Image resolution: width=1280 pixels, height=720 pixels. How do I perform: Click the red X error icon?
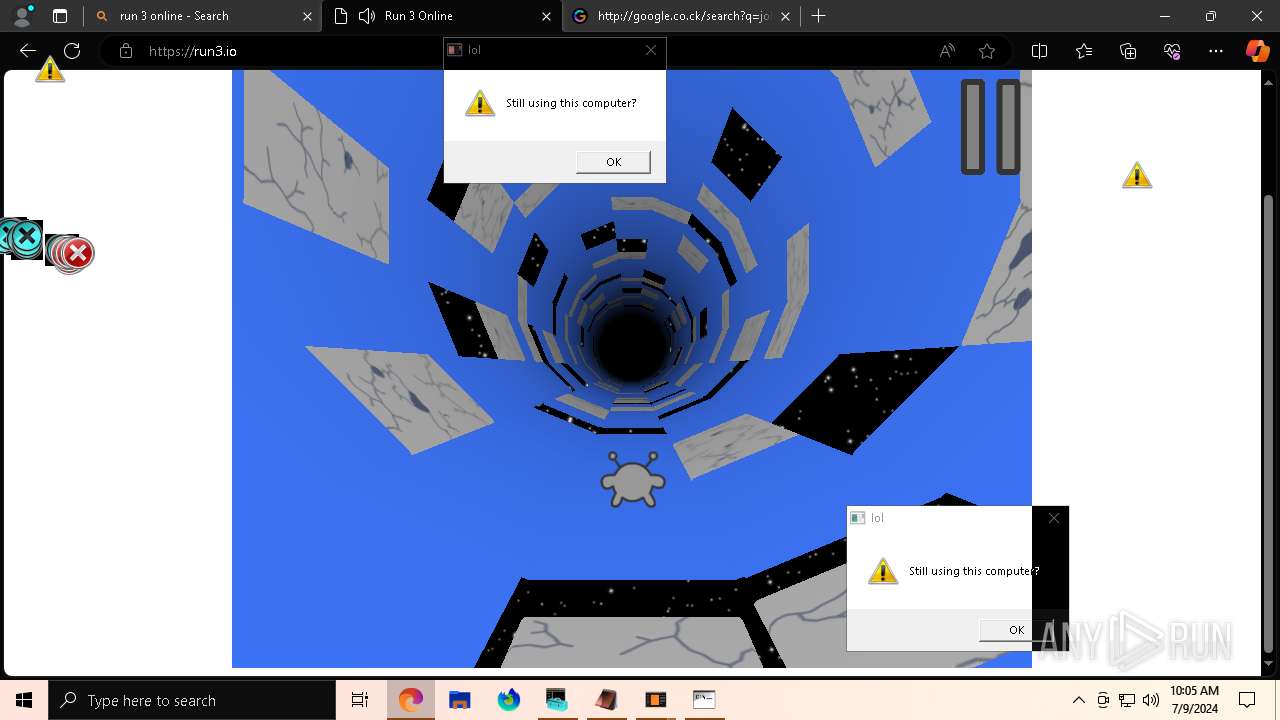click(x=77, y=253)
